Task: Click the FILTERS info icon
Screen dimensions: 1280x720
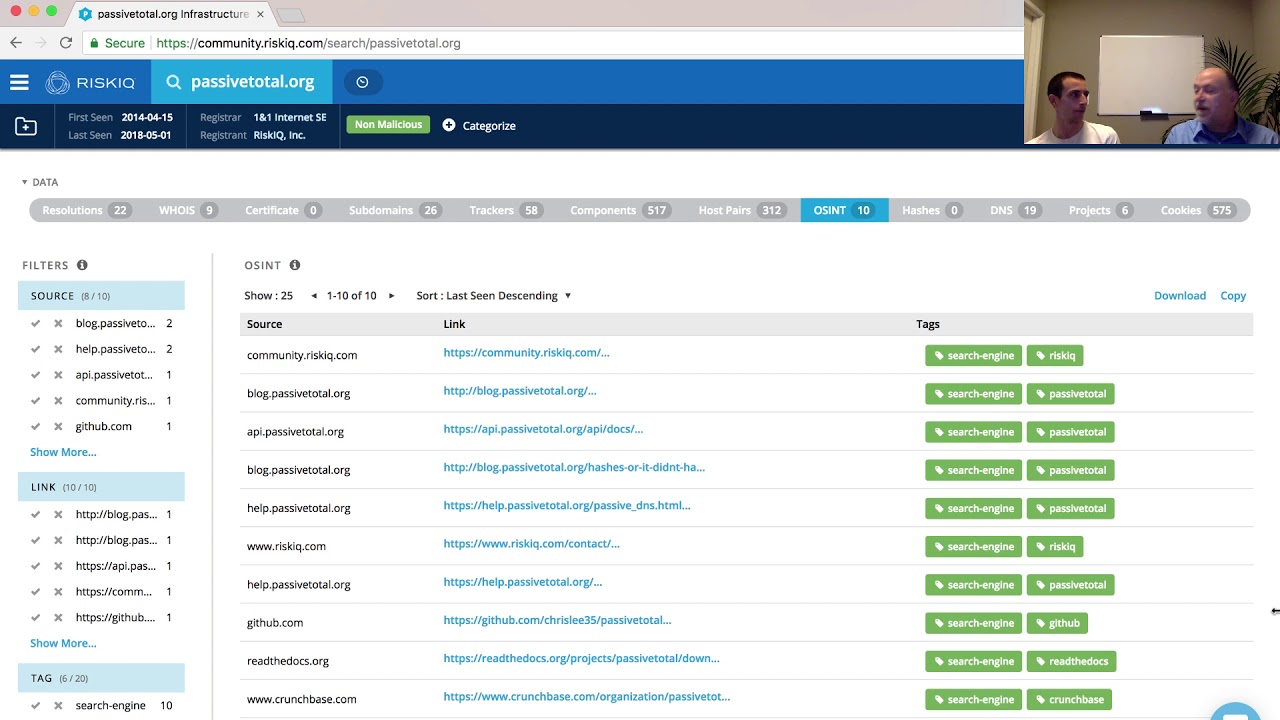Action: (x=82, y=265)
